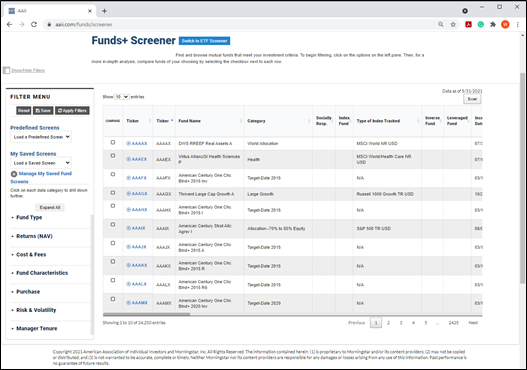527x370 pixels.
Task: Click the Show/Hide Filters panel icon
Action: click(6, 70)
